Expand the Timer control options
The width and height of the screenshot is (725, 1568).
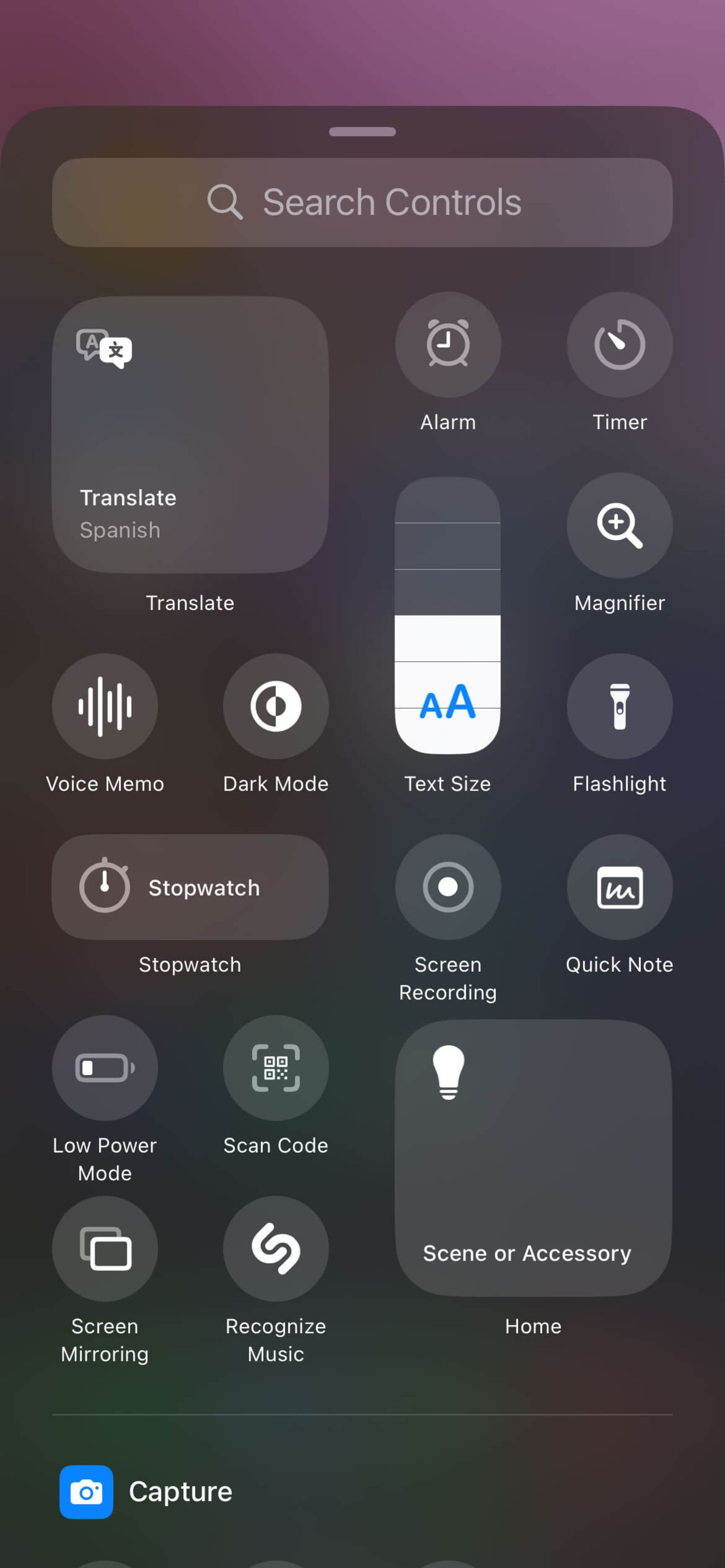click(x=619, y=344)
